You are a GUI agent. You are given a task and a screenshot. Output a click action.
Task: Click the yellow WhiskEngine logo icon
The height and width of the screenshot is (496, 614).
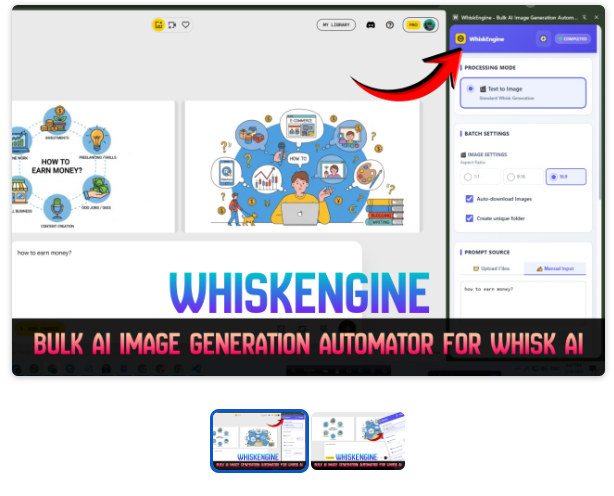(x=460, y=38)
